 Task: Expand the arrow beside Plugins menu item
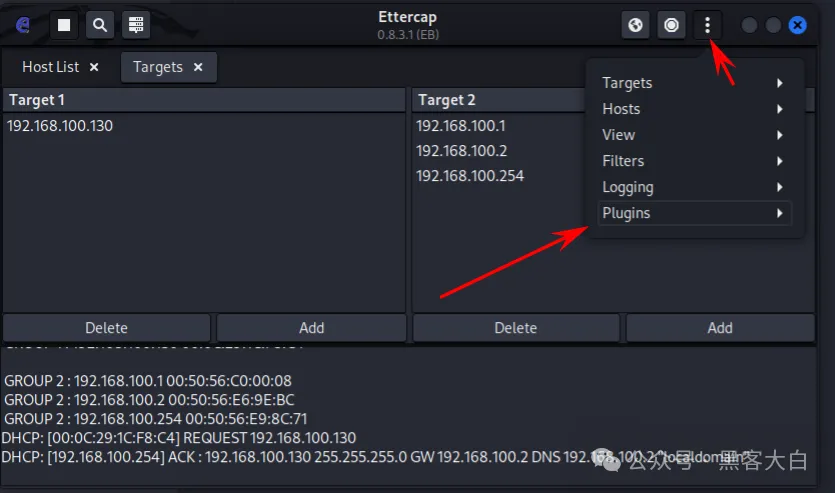pyautogui.click(x=780, y=213)
